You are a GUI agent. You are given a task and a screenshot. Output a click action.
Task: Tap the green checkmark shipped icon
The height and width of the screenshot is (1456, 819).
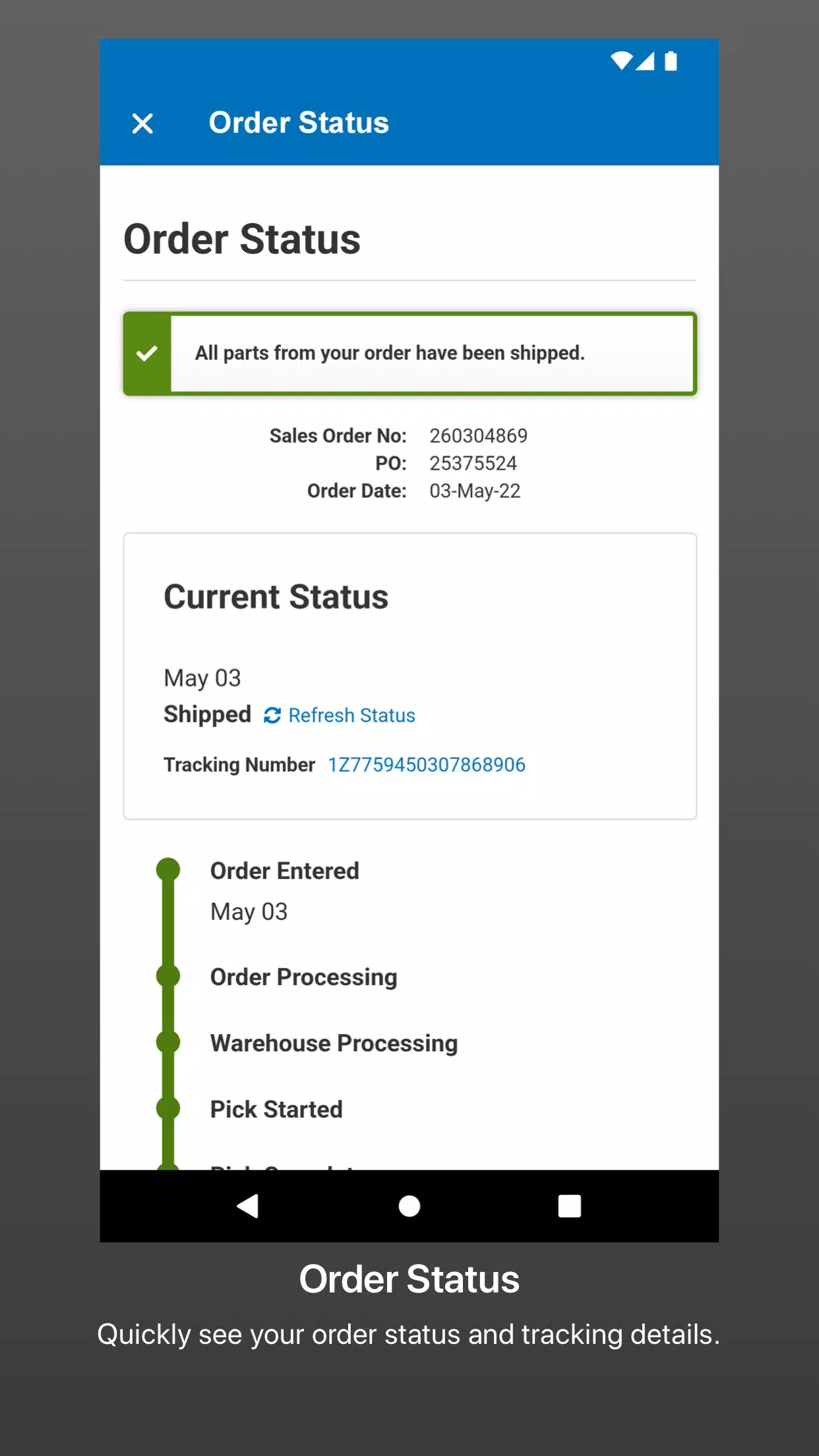[147, 353]
